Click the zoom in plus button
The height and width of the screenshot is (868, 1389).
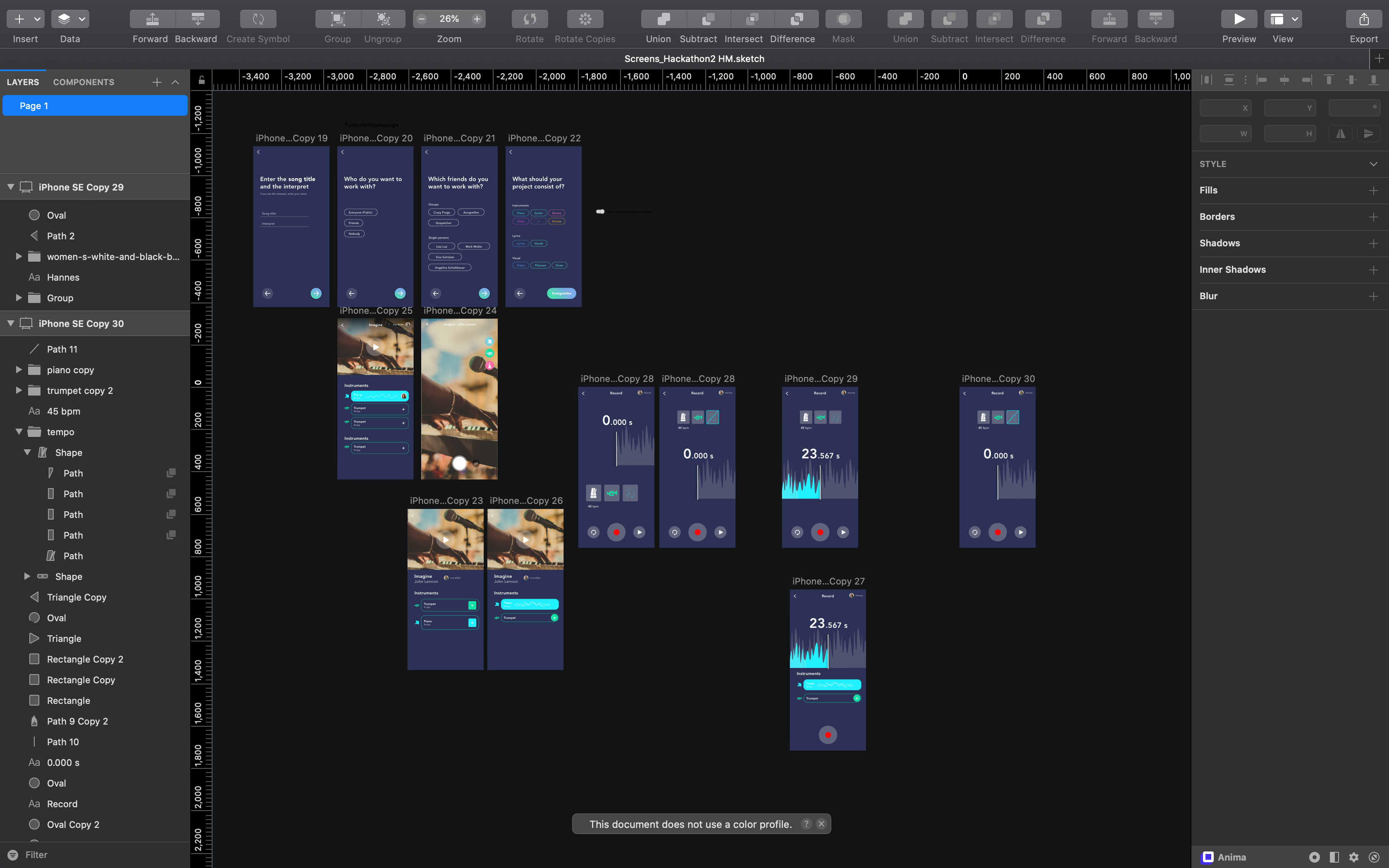click(x=476, y=19)
